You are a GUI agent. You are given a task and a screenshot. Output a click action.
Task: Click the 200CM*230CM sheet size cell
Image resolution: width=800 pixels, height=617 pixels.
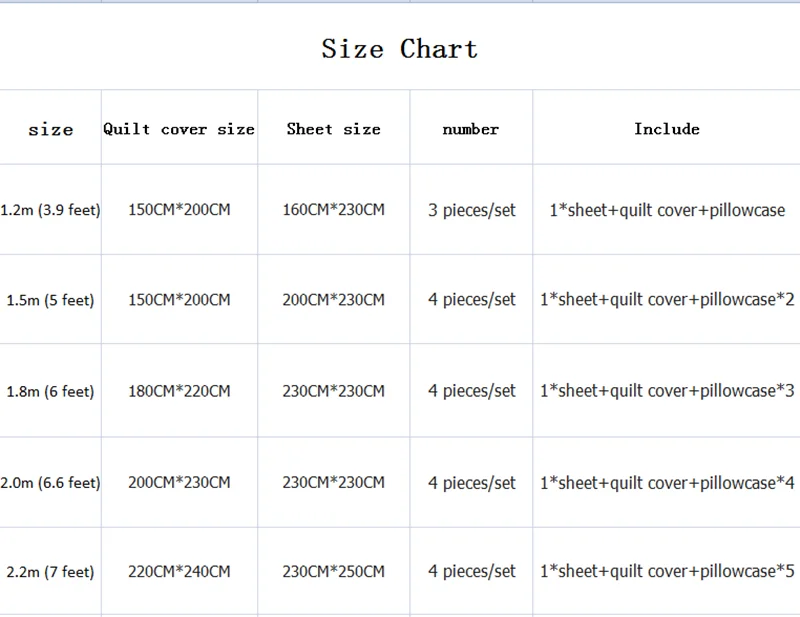coord(333,300)
